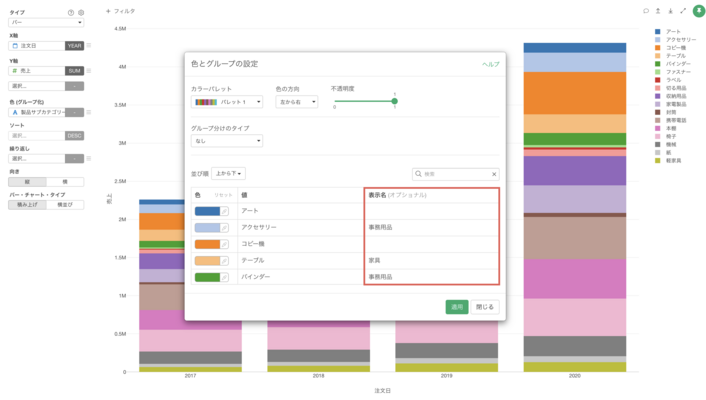The height and width of the screenshot is (400, 706).
Task: Click the download icon in top toolbar
Action: point(670,11)
